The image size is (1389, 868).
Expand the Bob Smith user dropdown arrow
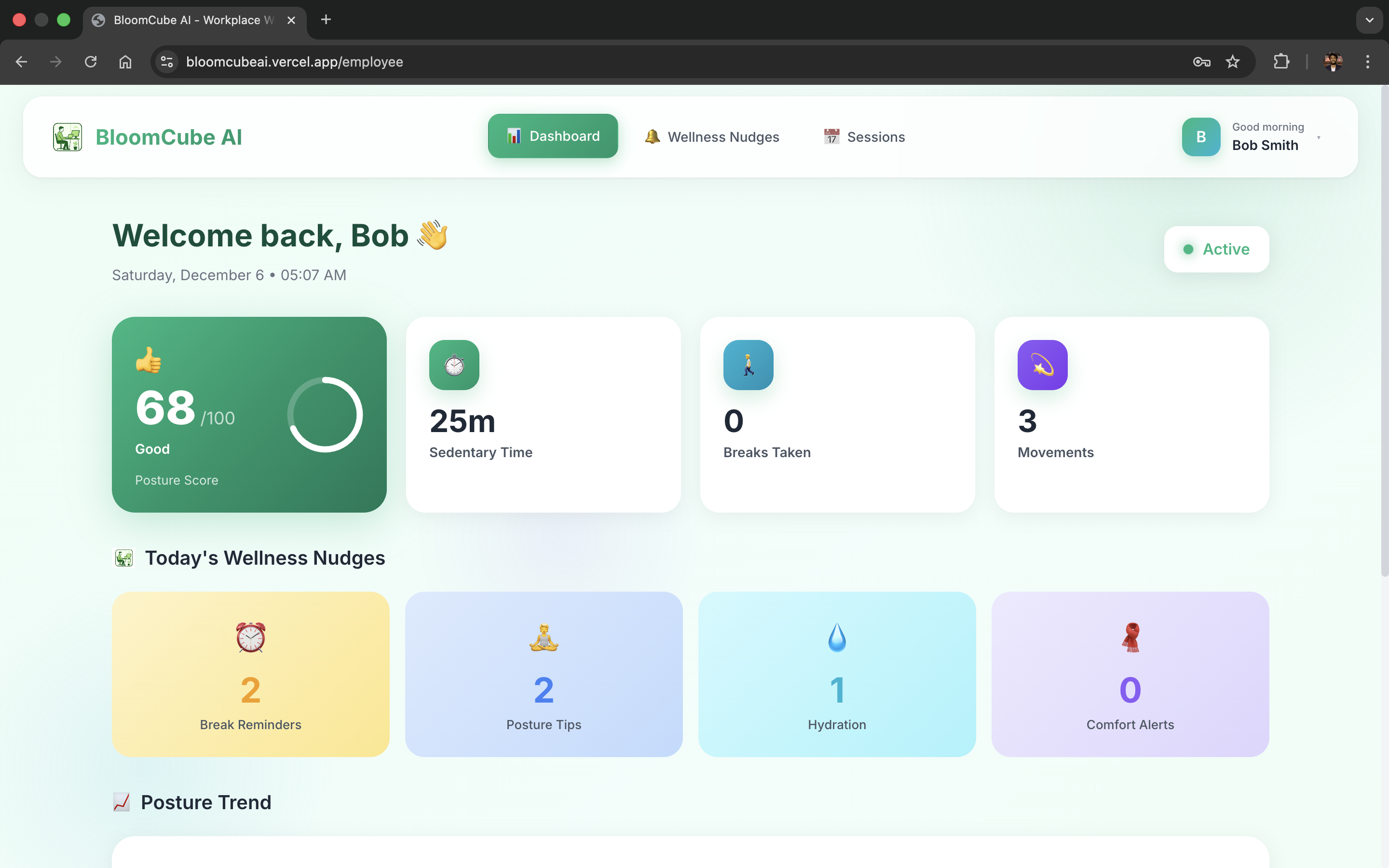(1319, 138)
